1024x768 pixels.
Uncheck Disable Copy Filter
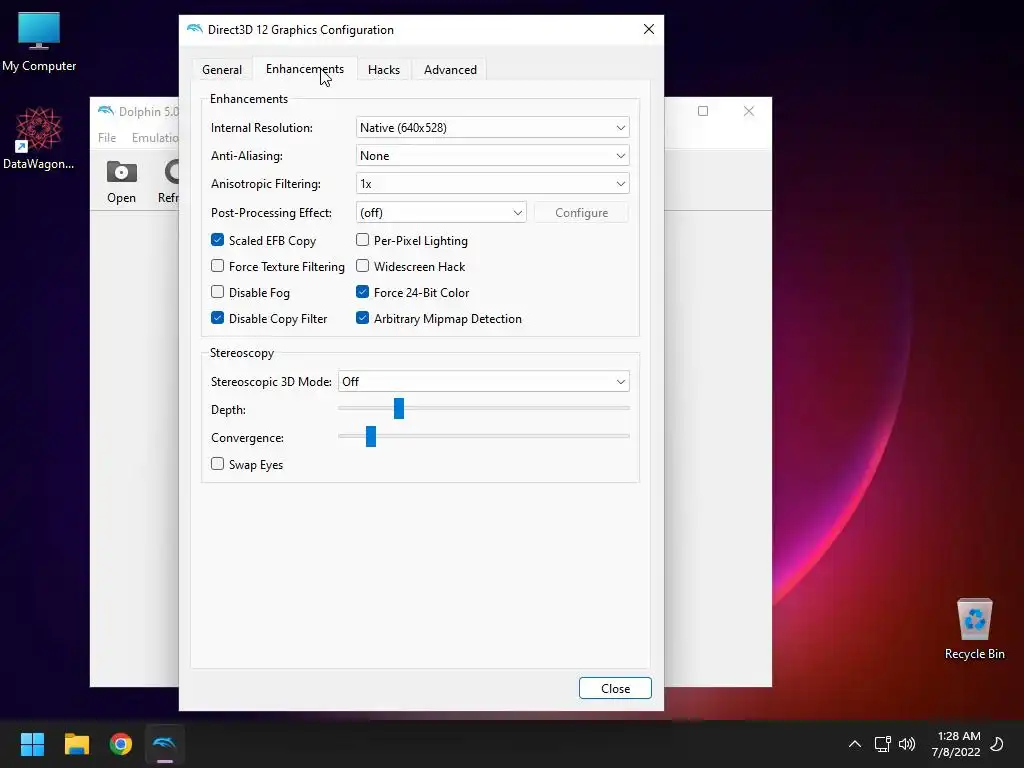click(217, 318)
